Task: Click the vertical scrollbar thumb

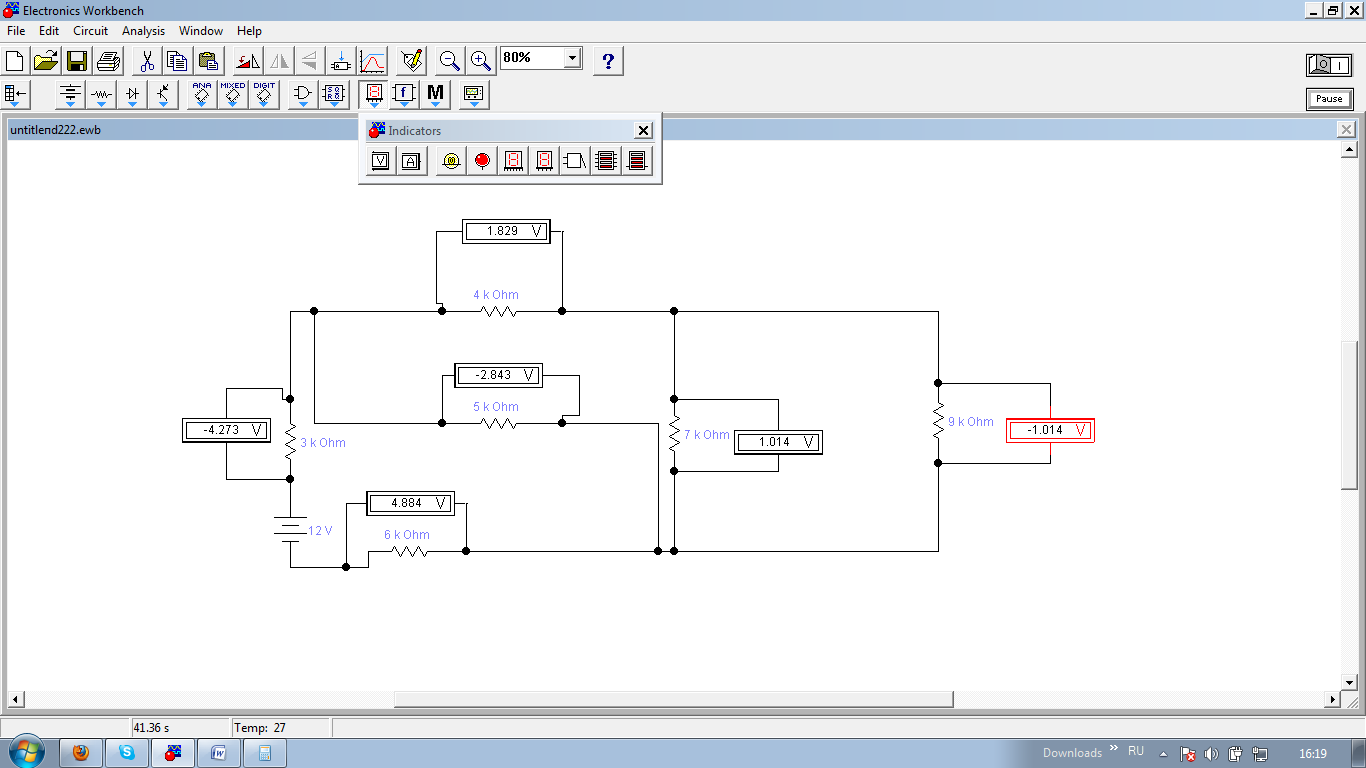Action: pos(1349,415)
